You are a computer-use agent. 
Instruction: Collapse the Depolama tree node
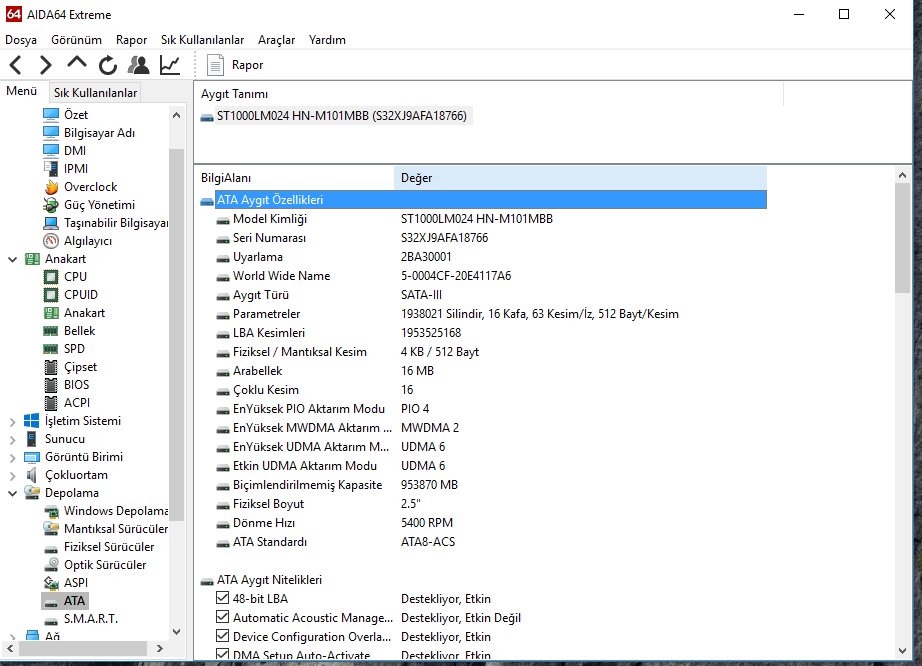[x=12, y=493]
